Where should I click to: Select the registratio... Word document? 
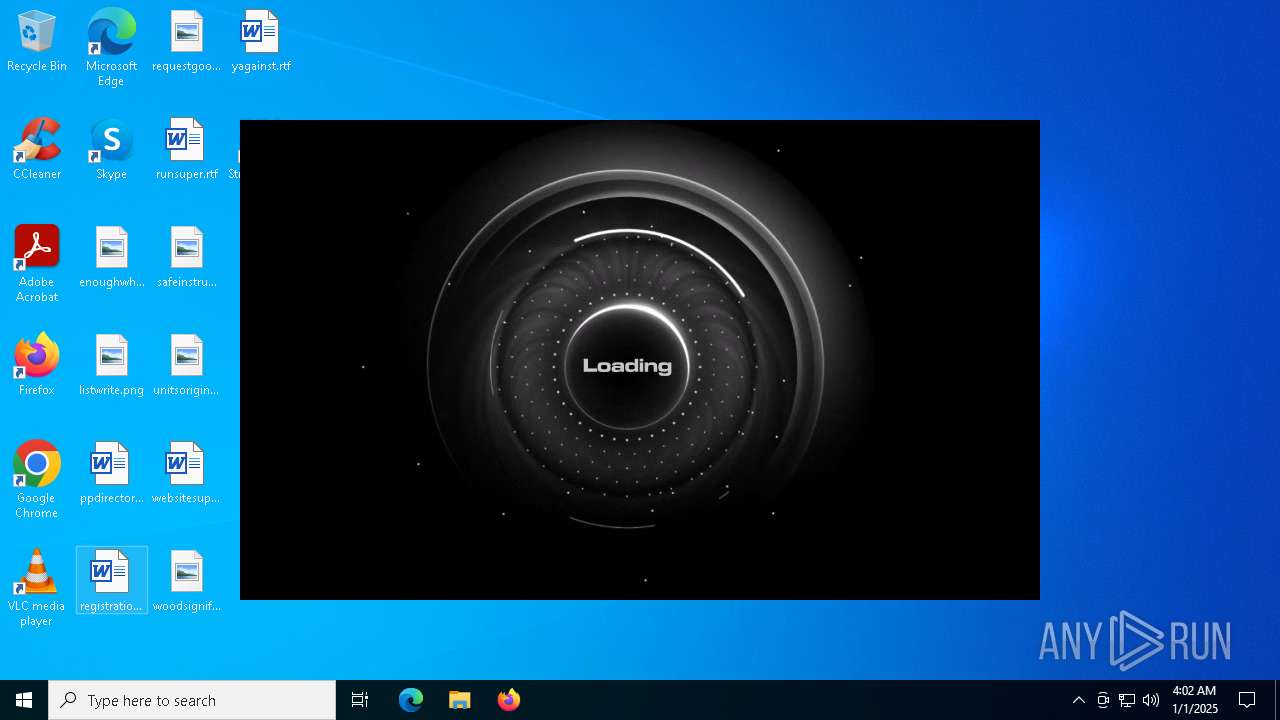click(x=111, y=581)
